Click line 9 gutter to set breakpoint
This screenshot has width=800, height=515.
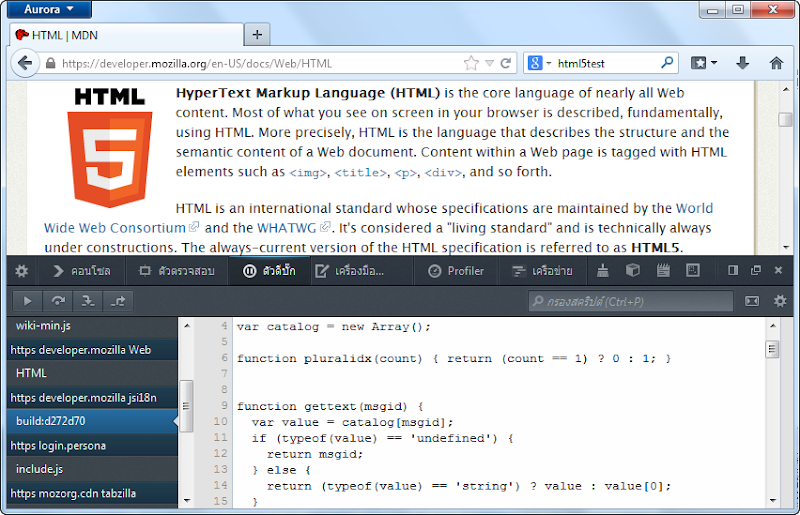[223, 406]
